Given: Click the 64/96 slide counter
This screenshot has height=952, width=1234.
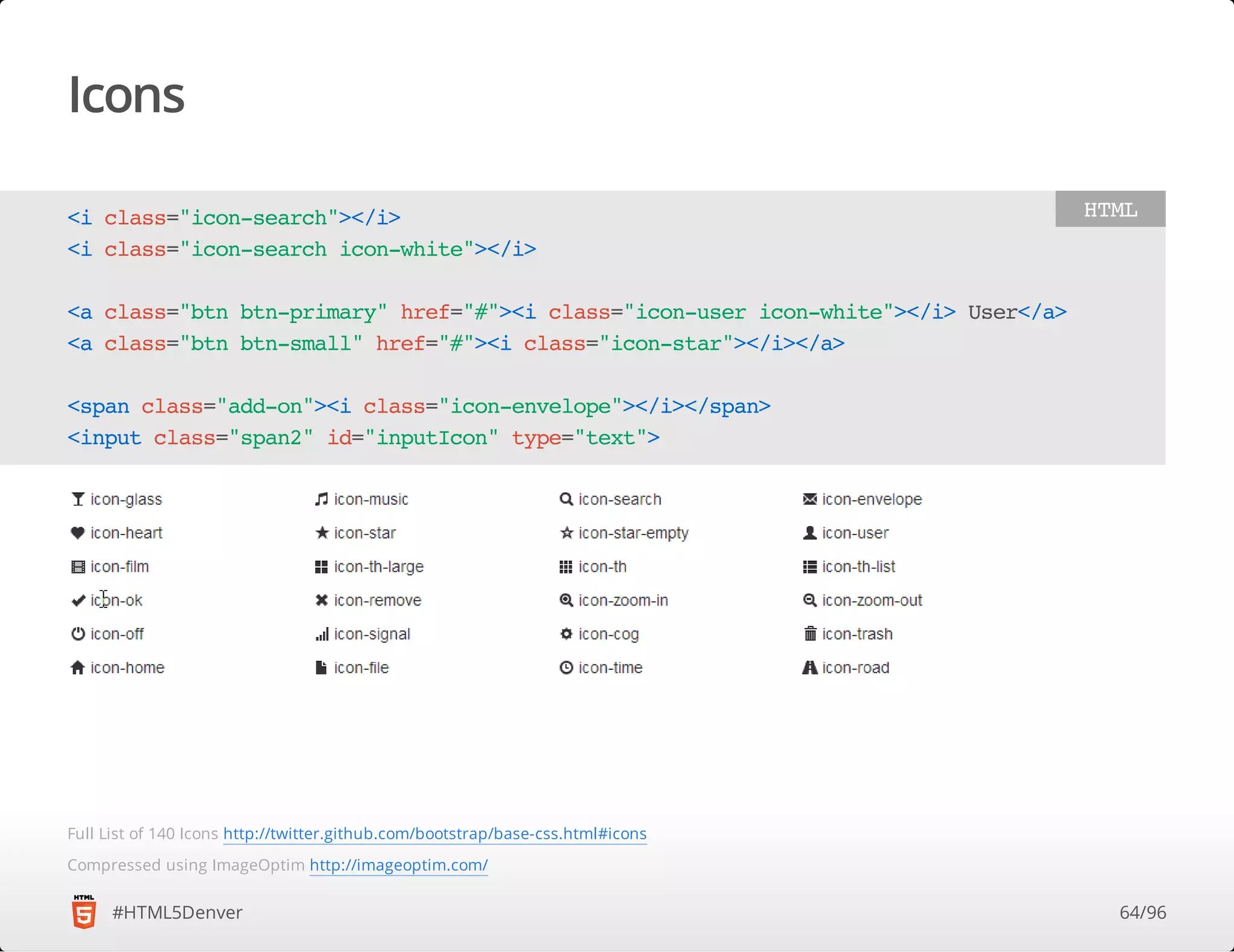Looking at the screenshot, I should [x=1142, y=912].
